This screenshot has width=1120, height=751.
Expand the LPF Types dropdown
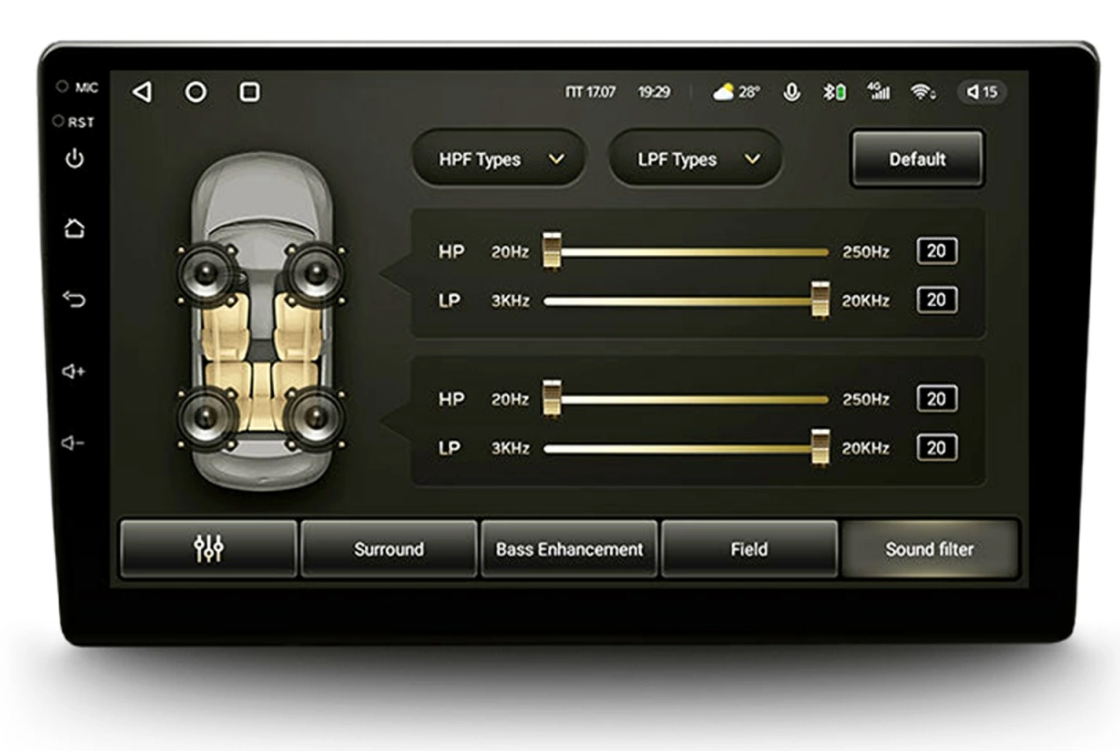click(x=695, y=159)
